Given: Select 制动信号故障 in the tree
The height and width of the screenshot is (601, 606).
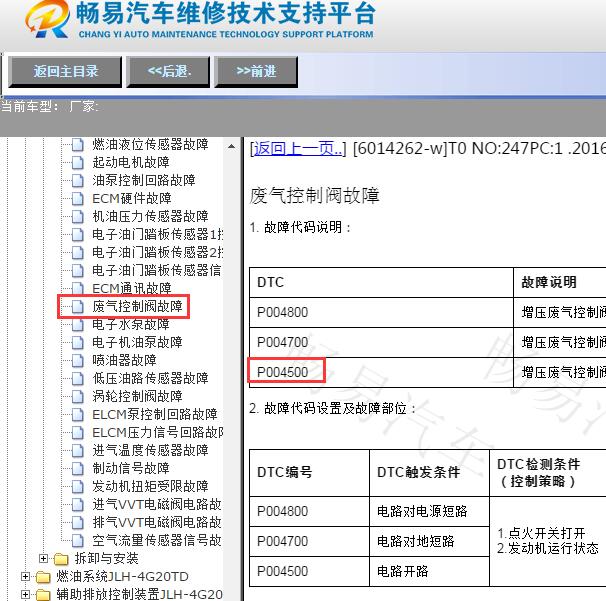Looking at the screenshot, I should tap(131, 468).
